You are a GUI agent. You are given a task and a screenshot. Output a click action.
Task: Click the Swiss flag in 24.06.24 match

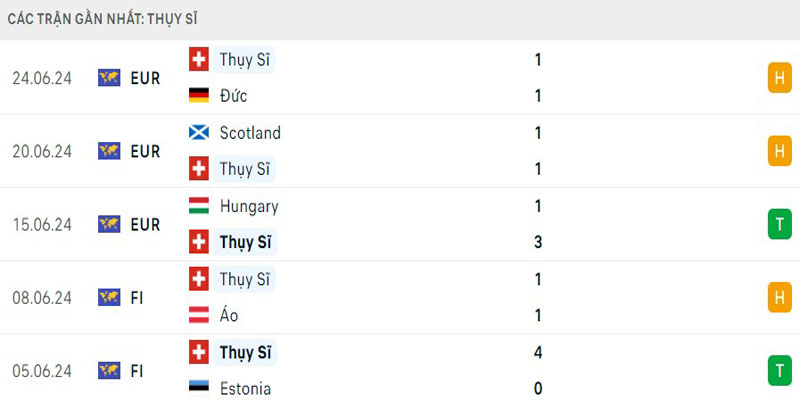198,59
